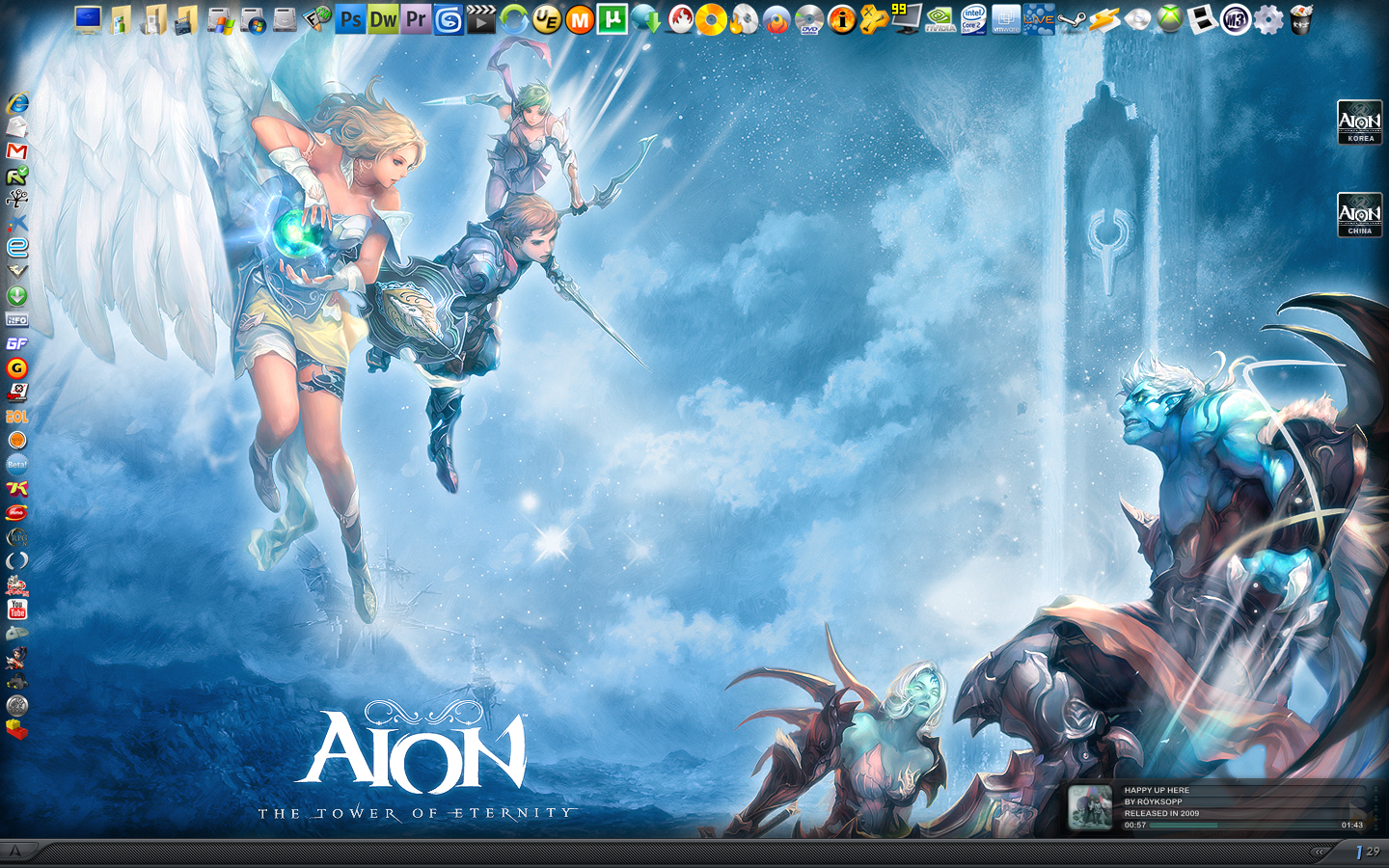Open Internet Explorer in the left sidebar
This screenshot has width=1389, height=868.
(x=17, y=103)
